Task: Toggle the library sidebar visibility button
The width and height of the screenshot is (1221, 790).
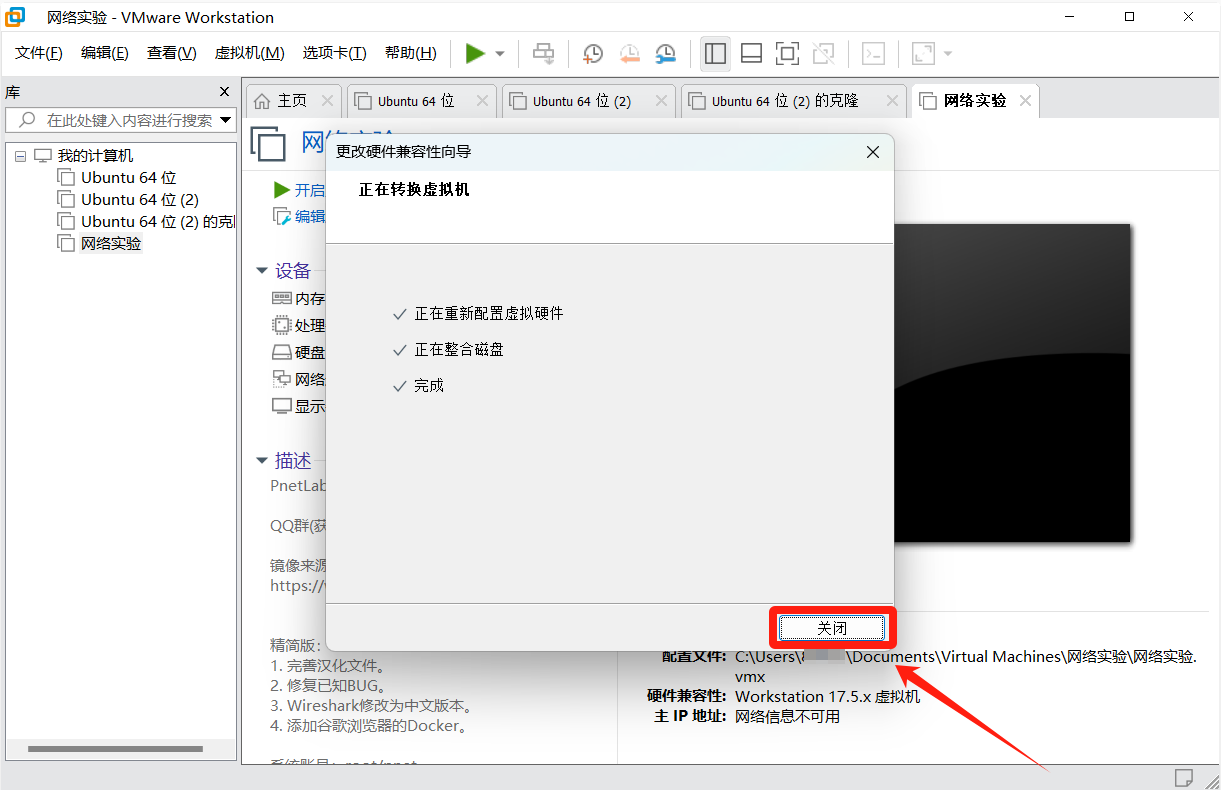Action: 715,54
